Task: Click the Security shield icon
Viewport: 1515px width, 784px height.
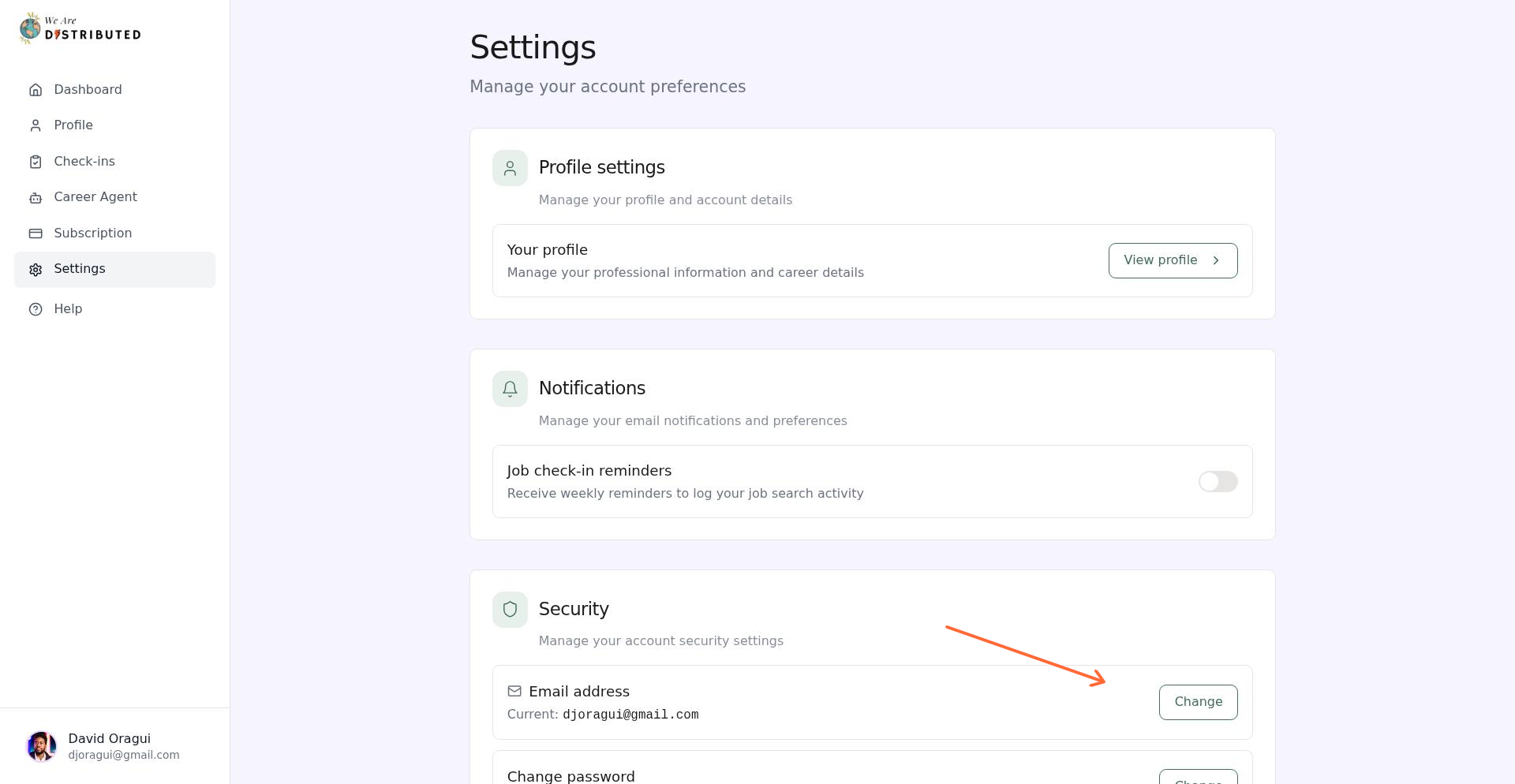Action: pyautogui.click(x=510, y=610)
